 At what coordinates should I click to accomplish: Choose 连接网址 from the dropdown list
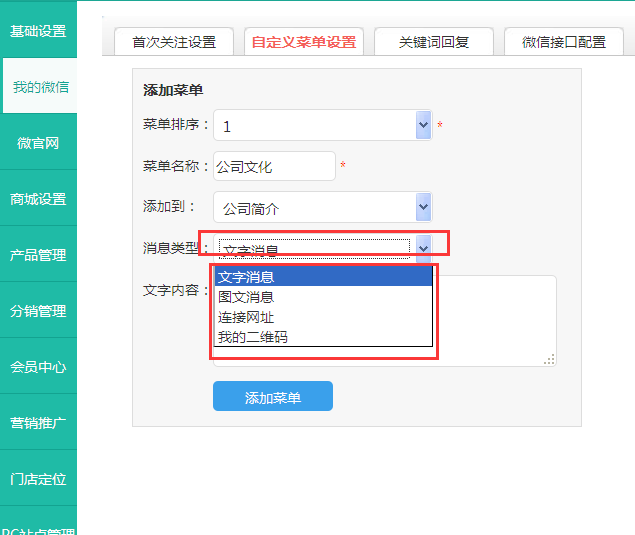[x=246, y=317]
